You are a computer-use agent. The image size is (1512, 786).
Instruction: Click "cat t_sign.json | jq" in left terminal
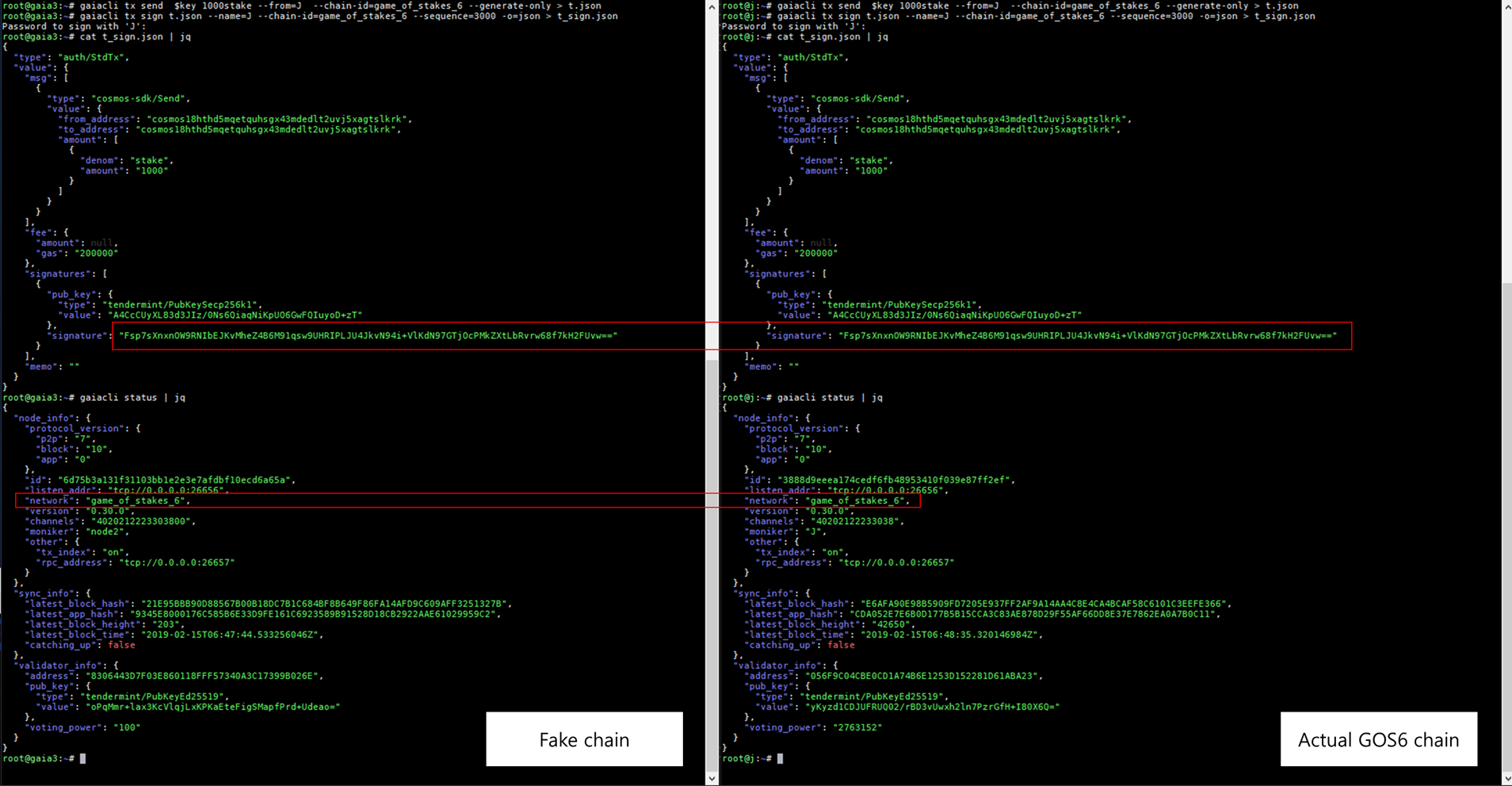tap(136, 36)
